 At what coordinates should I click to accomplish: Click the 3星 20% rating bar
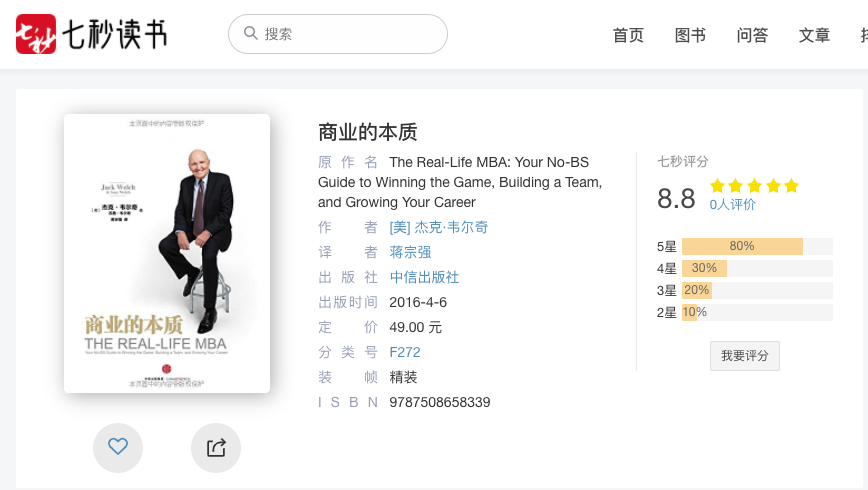(757, 290)
